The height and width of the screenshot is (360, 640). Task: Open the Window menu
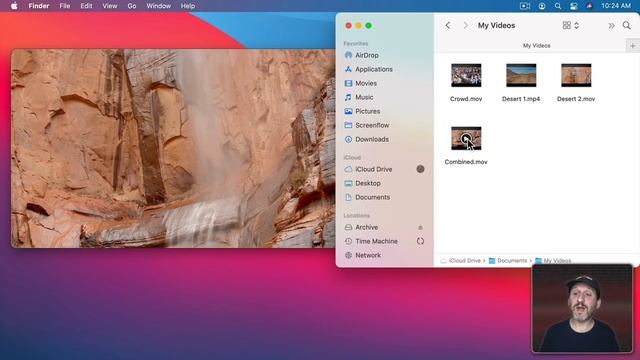coord(158,6)
